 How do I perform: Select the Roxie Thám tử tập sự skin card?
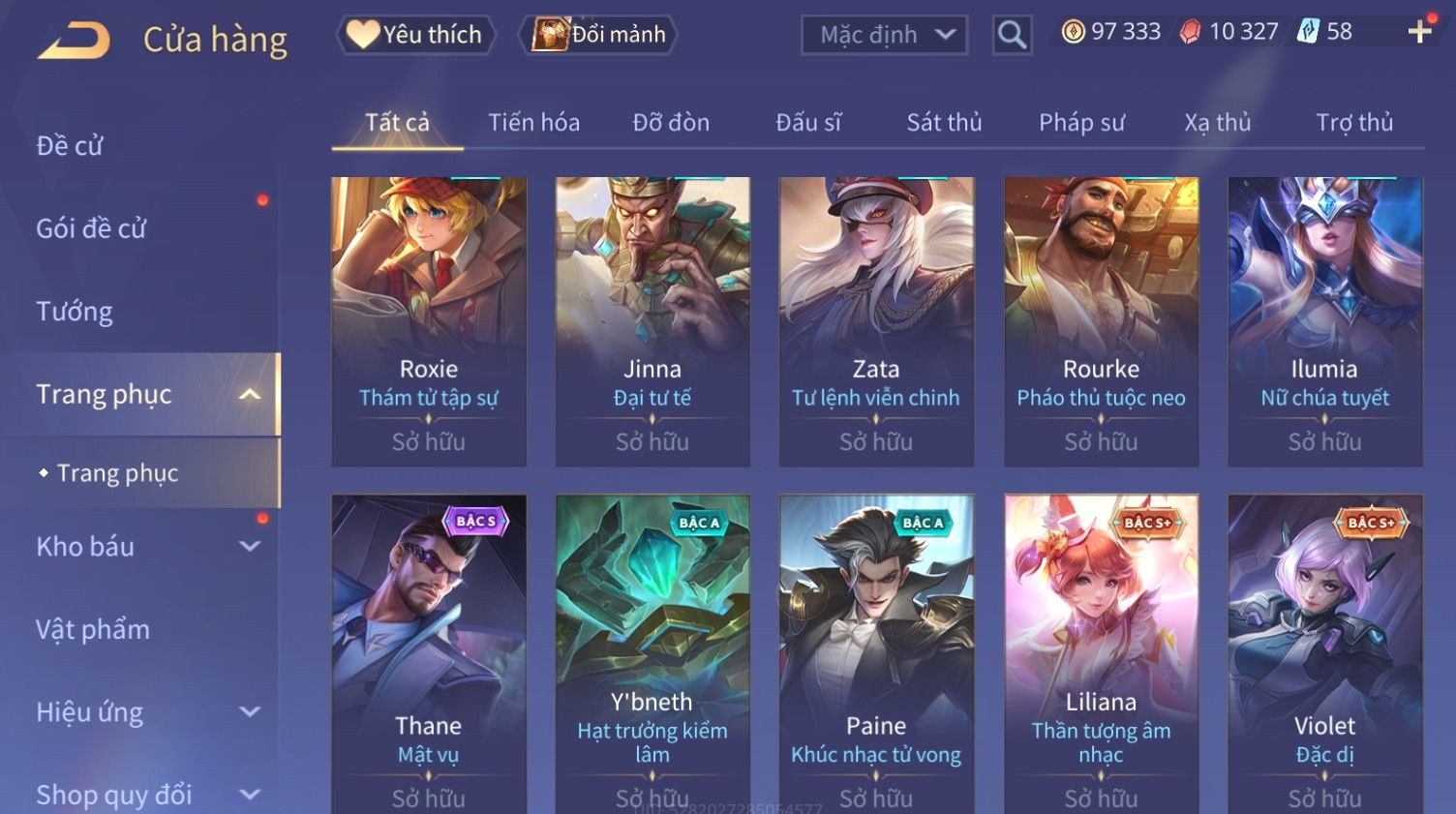pyautogui.click(x=429, y=321)
